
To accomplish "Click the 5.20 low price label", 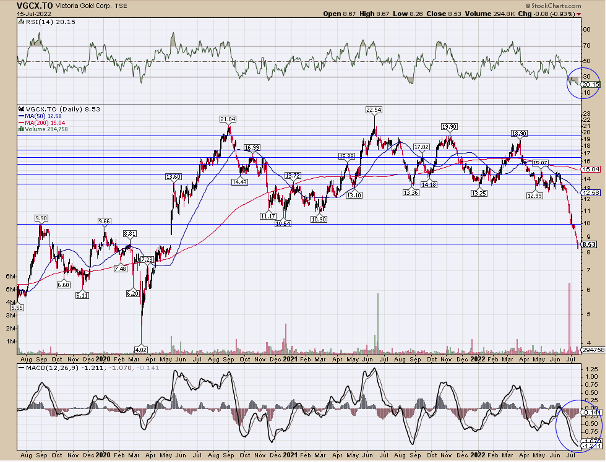I will [133, 294].
